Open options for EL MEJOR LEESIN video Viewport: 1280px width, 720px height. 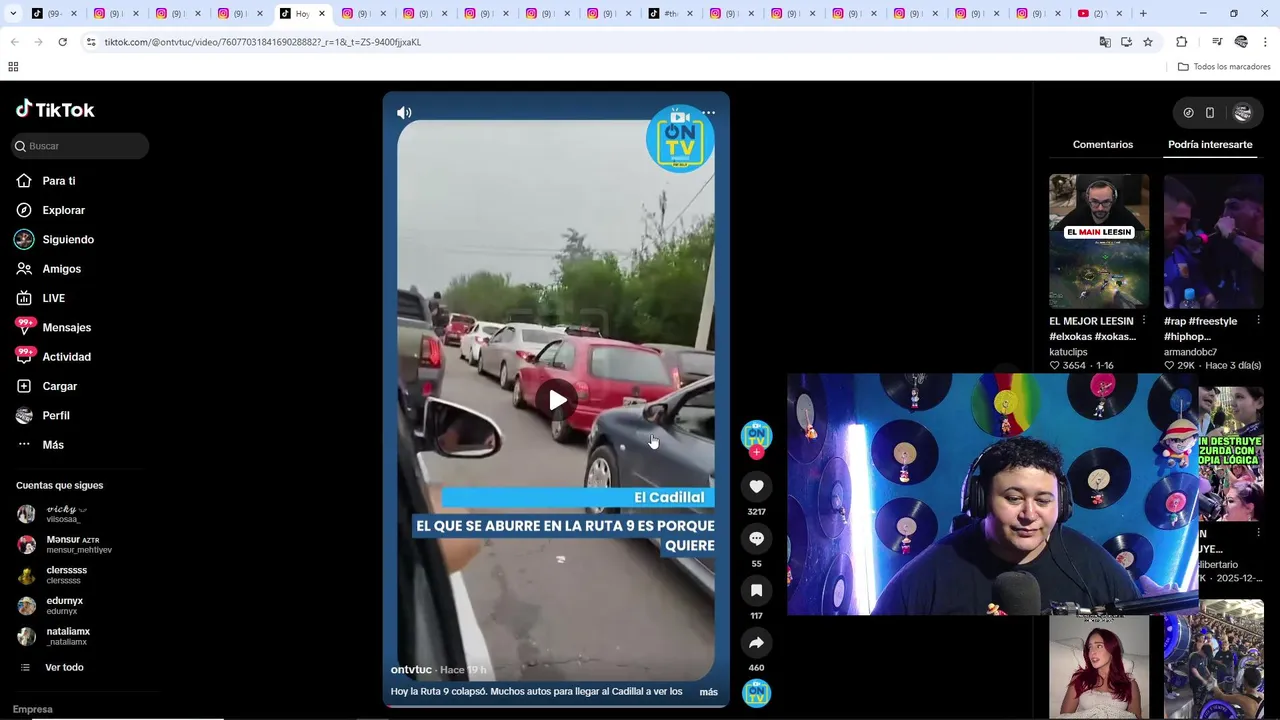point(1143,321)
